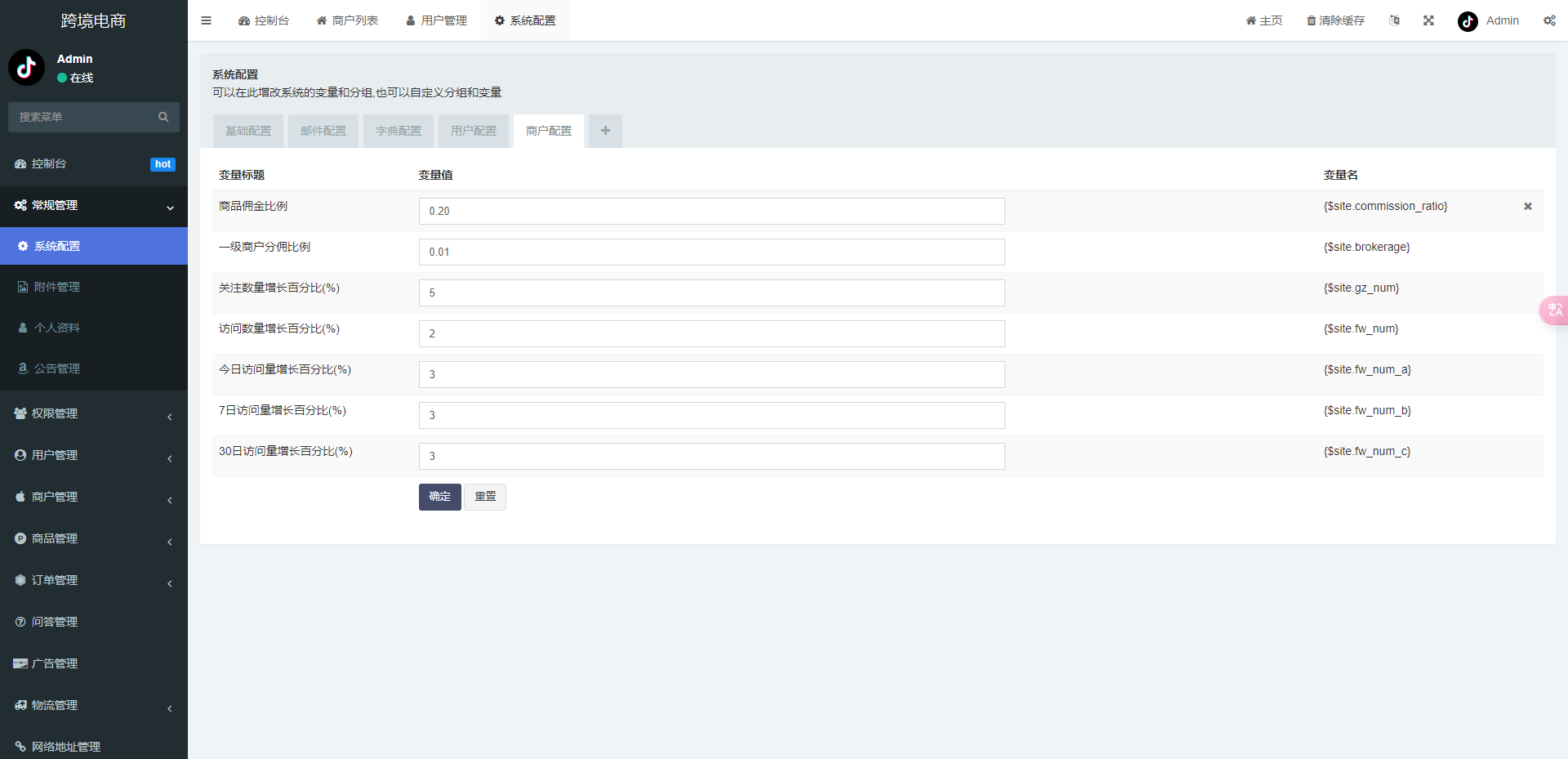This screenshot has width=1568, height=759.
Task: Delete the commission_ratio variable with the X icon
Action: pyautogui.click(x=1527, y=207)
